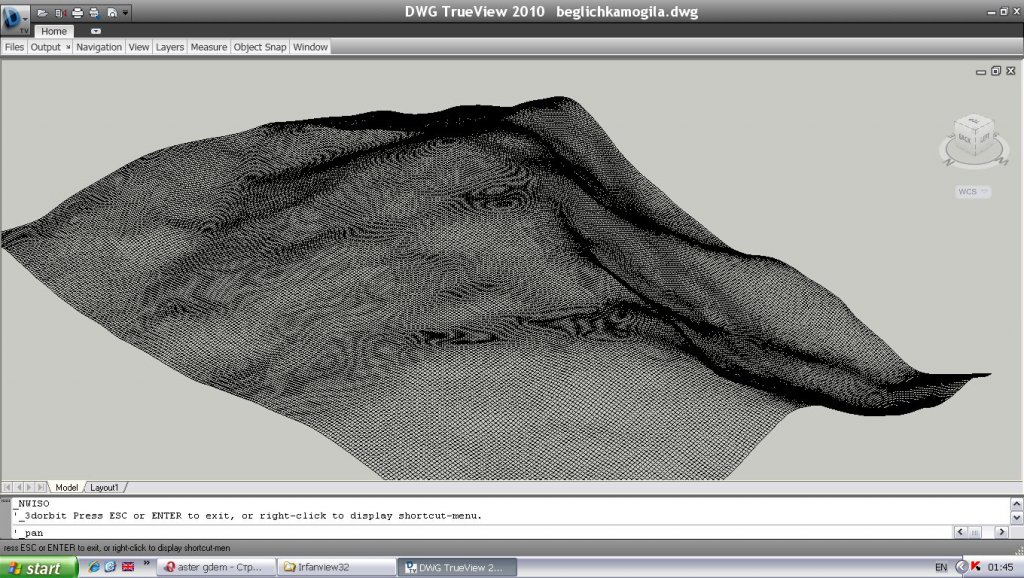The width and height of the screenshot is (1024, 578).
Task: Click the DWG Convert icon in quick access toolbar
Action: pos(59,13)
